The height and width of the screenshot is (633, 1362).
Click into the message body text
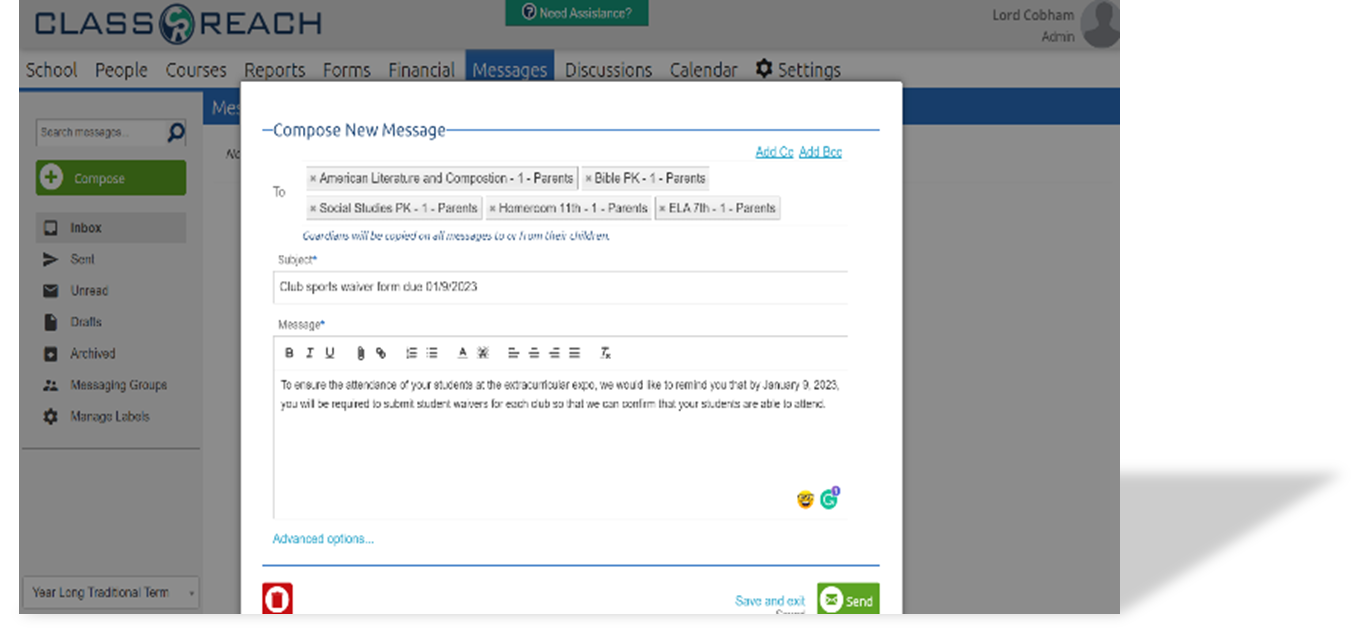559,395
